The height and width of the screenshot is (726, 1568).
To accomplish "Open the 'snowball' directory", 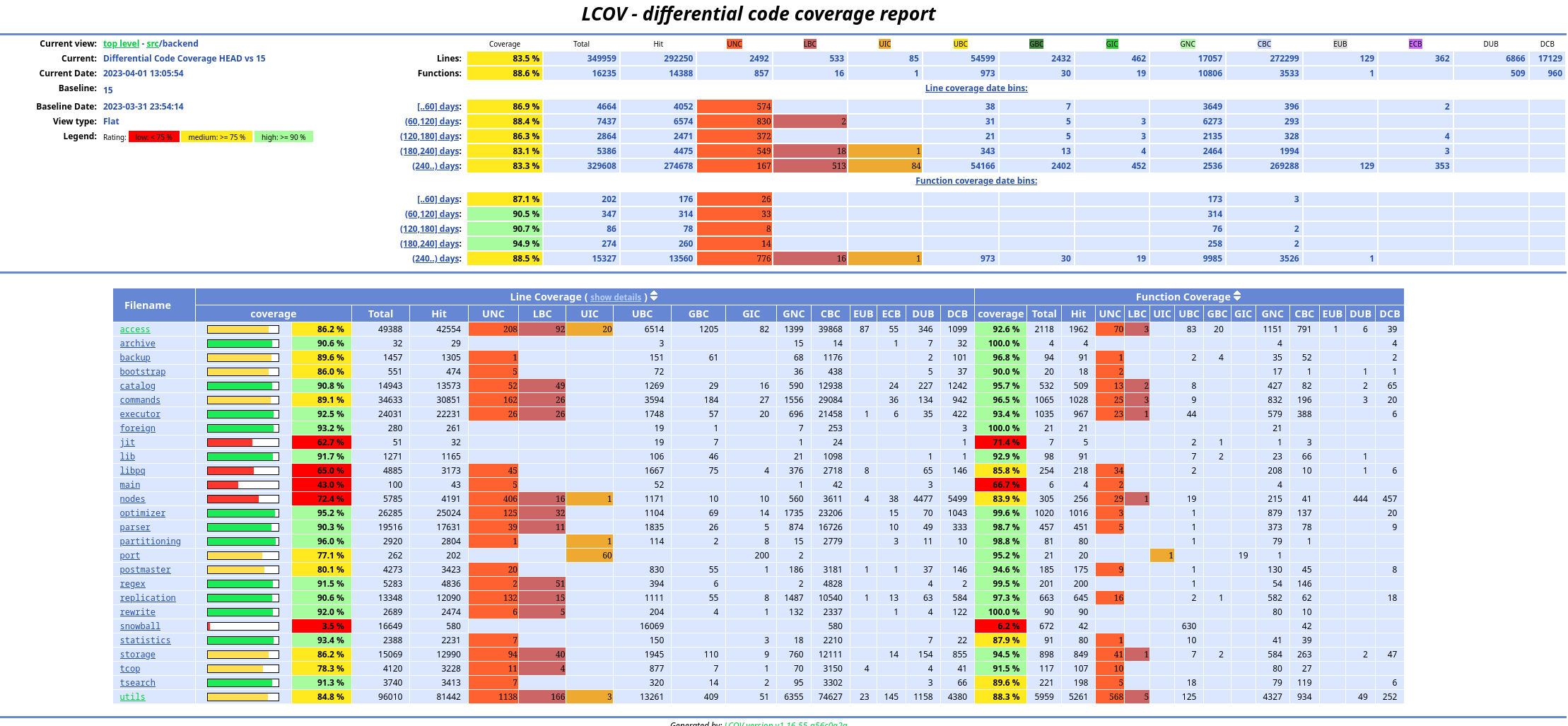I will [x=140, y=626].
